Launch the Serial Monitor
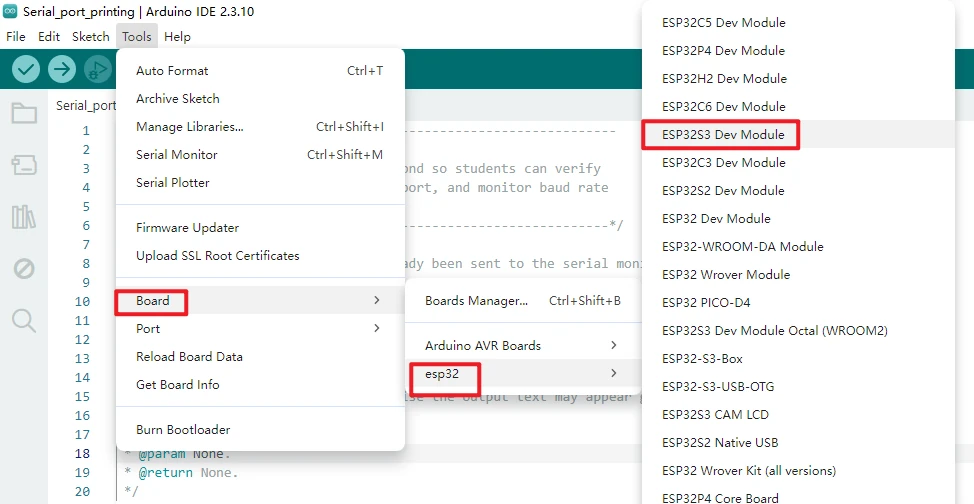 [x=260, y=155]
